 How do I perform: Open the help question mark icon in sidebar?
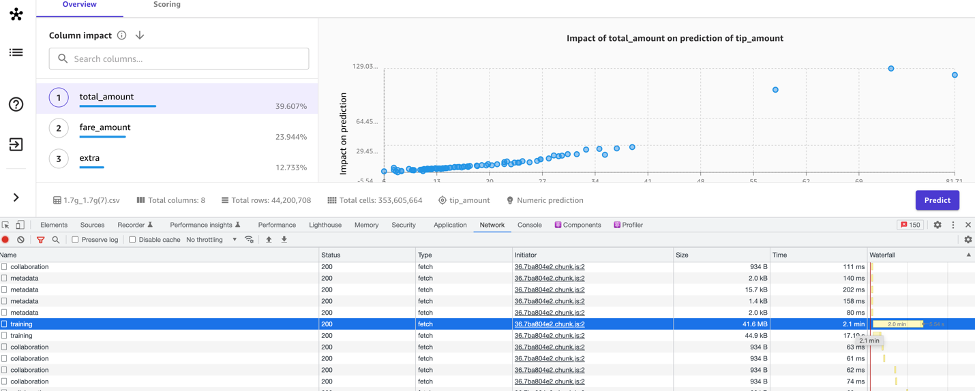click(16, 105)
